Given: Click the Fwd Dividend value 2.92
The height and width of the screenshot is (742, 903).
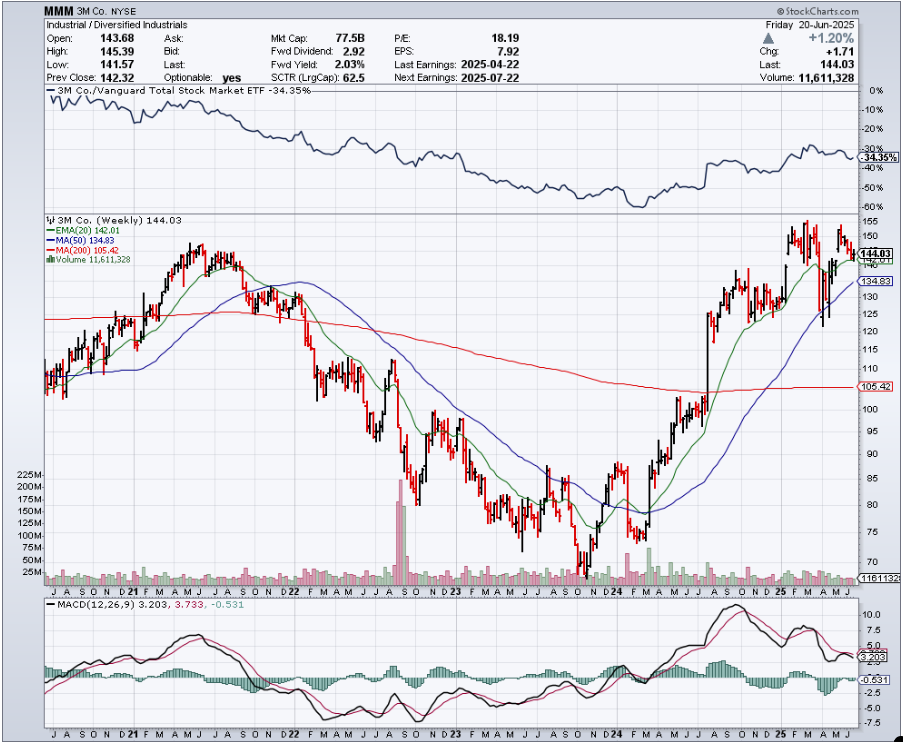Looking at the screenshot, I should [x=353, y=51].
